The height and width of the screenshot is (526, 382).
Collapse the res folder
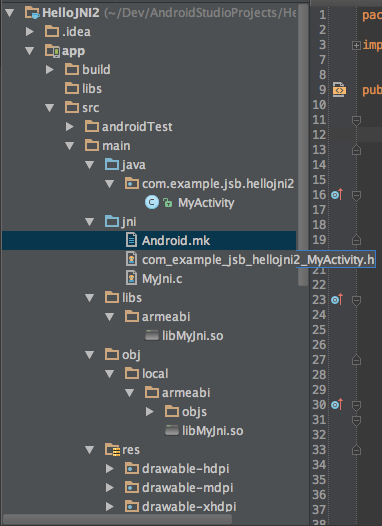coord(90,450)
